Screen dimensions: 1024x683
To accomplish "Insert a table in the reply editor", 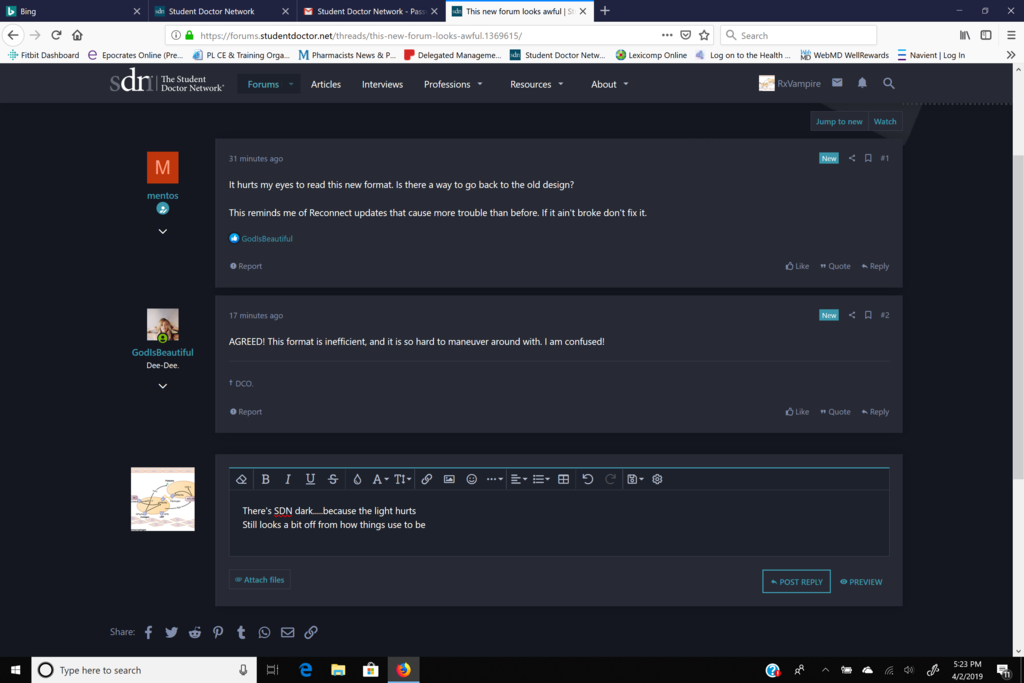I will tap(564, 479).
